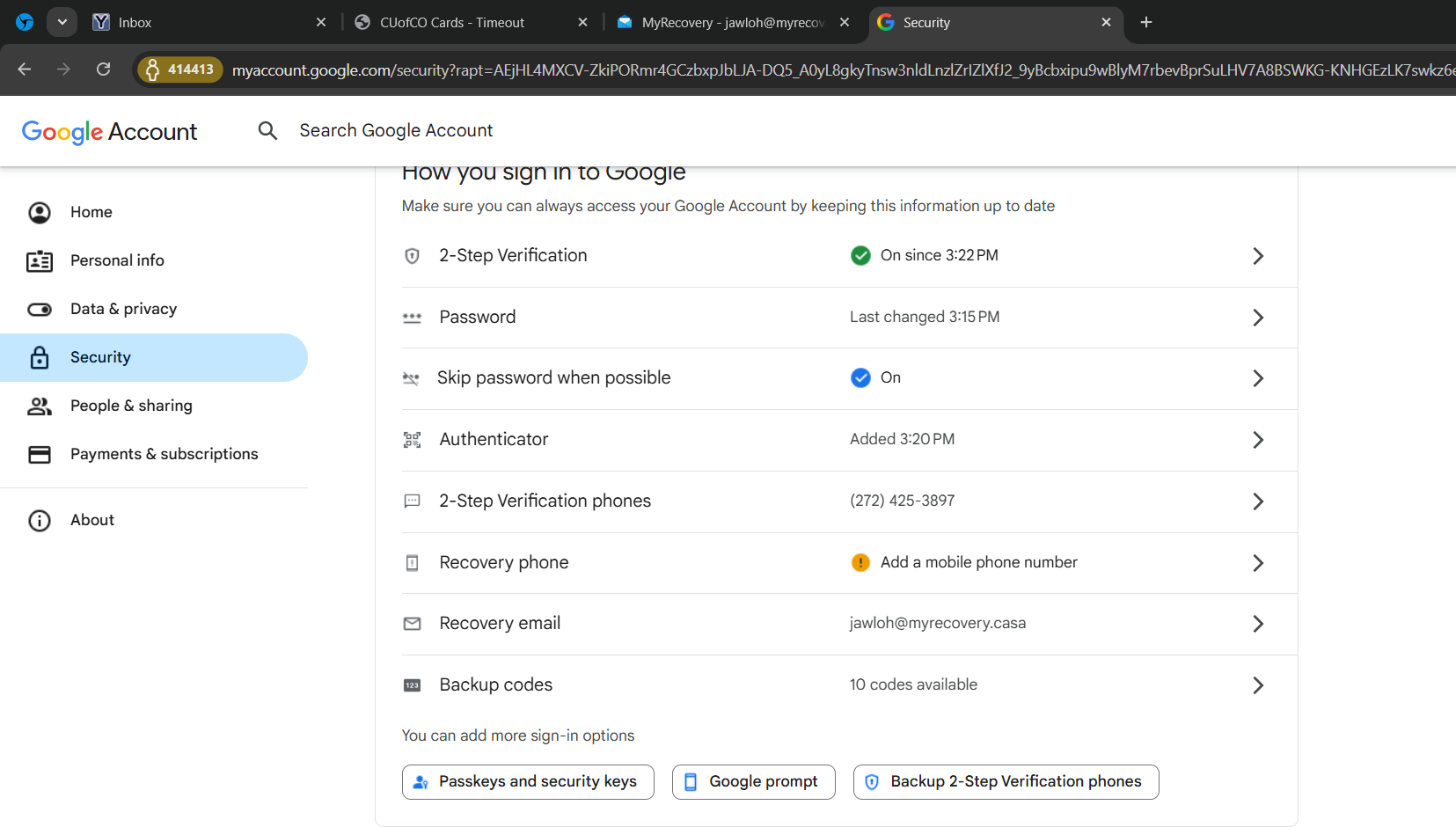Reload the page with the refresh icon
The width and height of the screenshot is (1456, 827).
click(x=103, y=69)
